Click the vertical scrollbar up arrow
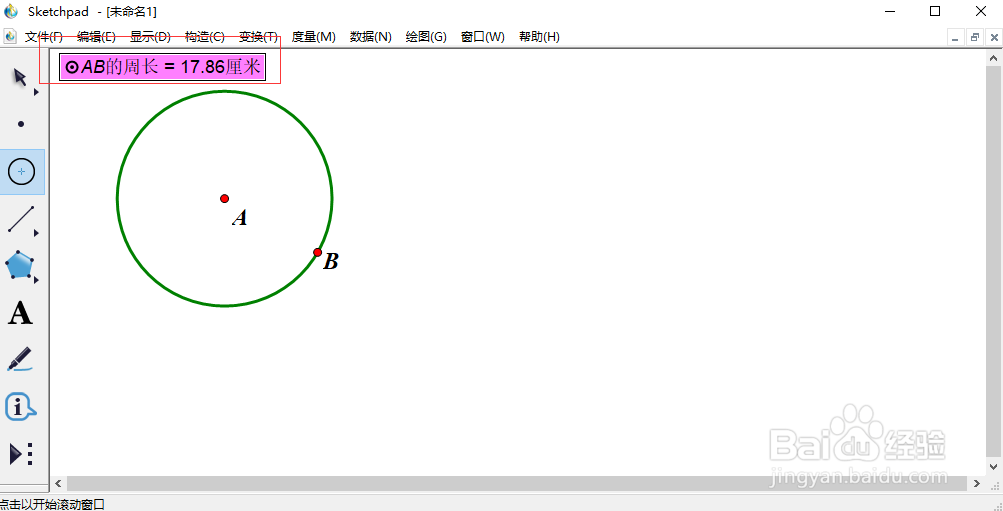The height and width of the screenshot is (511, 1003). [994, 58]
